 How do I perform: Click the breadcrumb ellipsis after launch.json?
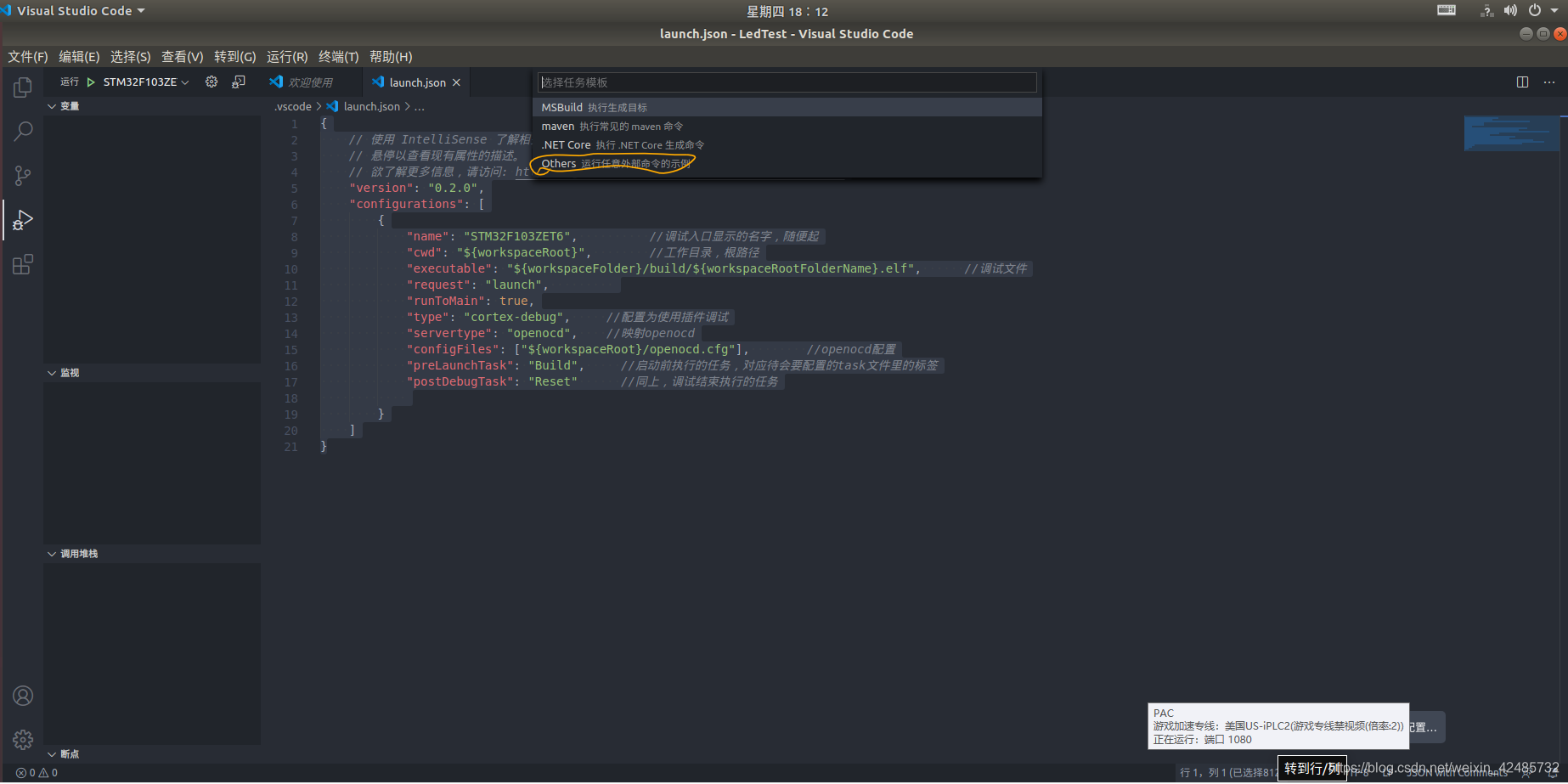tap(420, 107)
